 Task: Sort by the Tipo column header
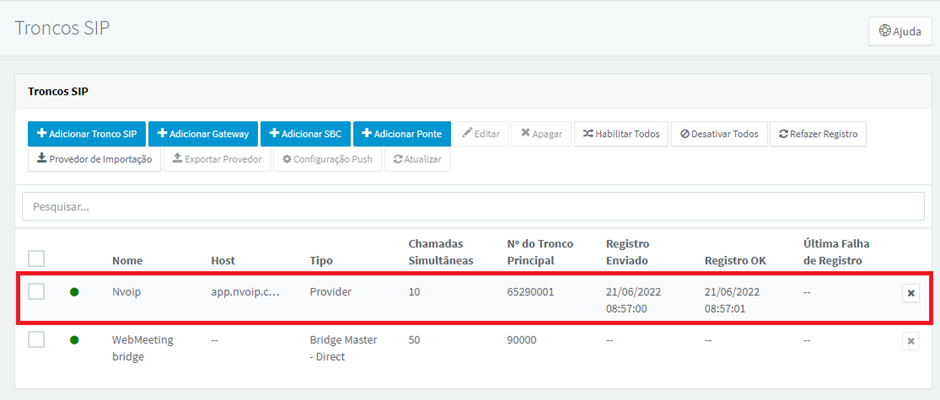coord(323,260)
